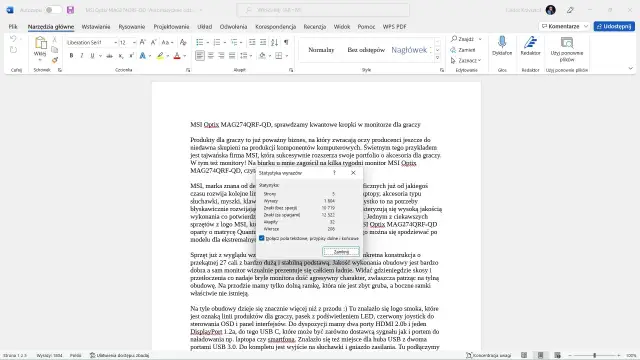The width and height of the screenshot is (640, 360).
Task: Toggle Italic formatting
Action: (82, 56)
